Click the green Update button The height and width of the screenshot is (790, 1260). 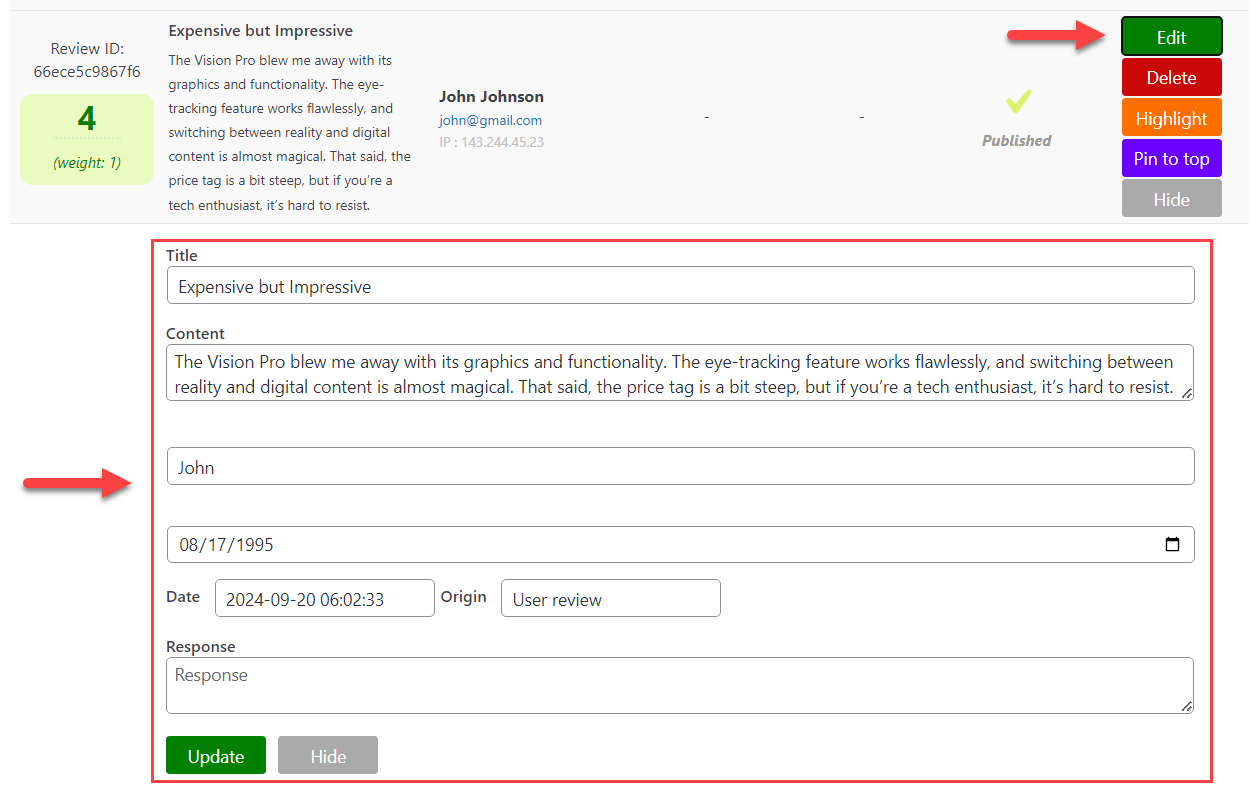pos(216,756)
